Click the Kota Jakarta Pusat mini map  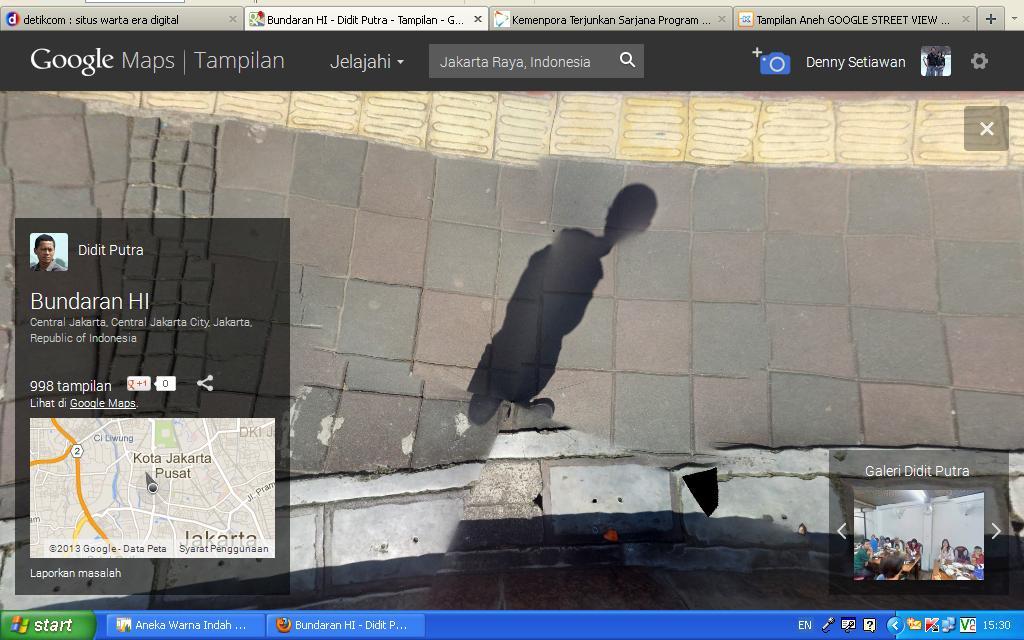[152, 487]
